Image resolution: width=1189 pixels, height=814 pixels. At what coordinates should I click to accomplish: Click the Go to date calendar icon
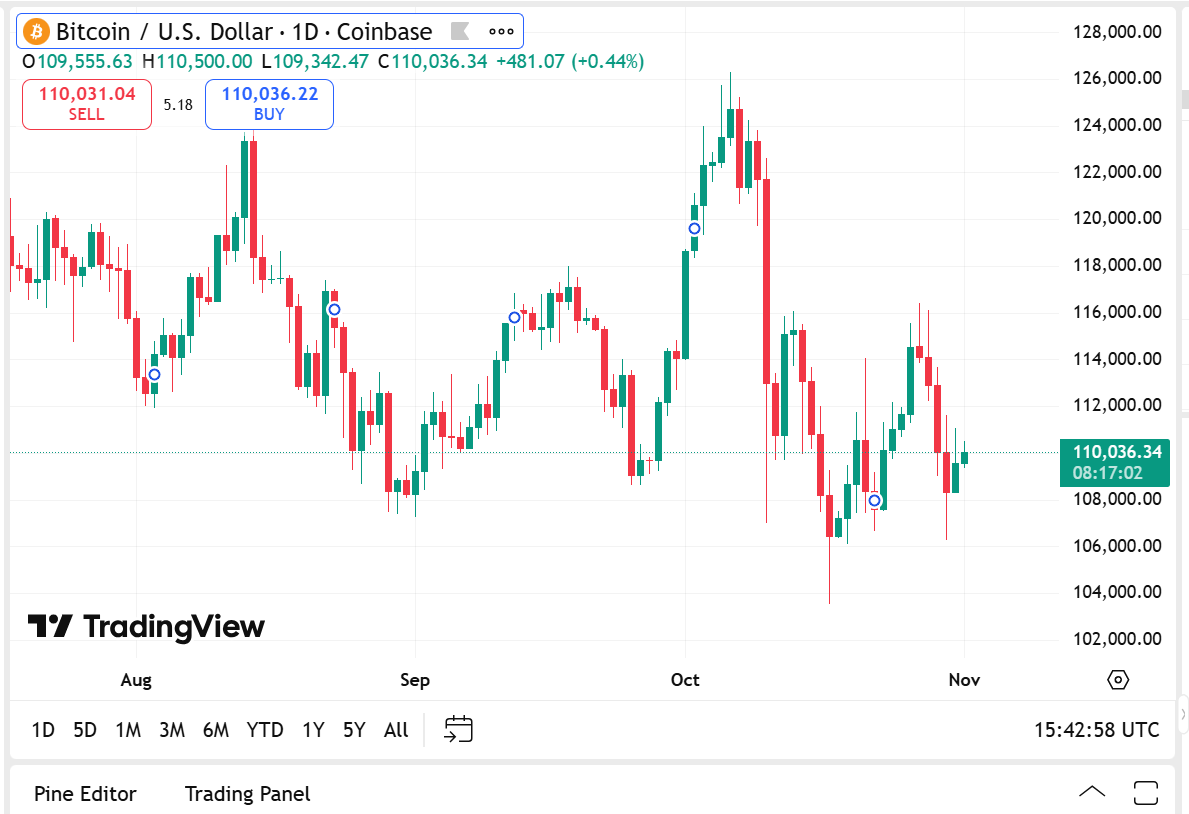(x=458, y=729)
